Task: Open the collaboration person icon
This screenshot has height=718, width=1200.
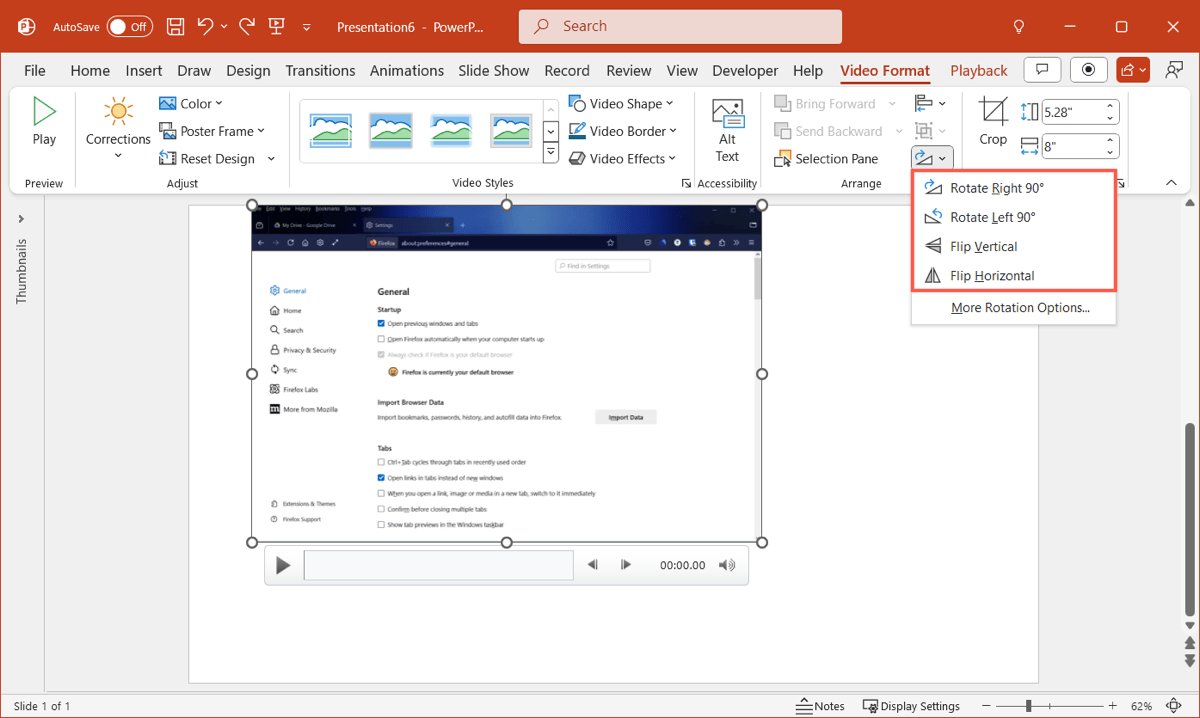Action: 1175,70
